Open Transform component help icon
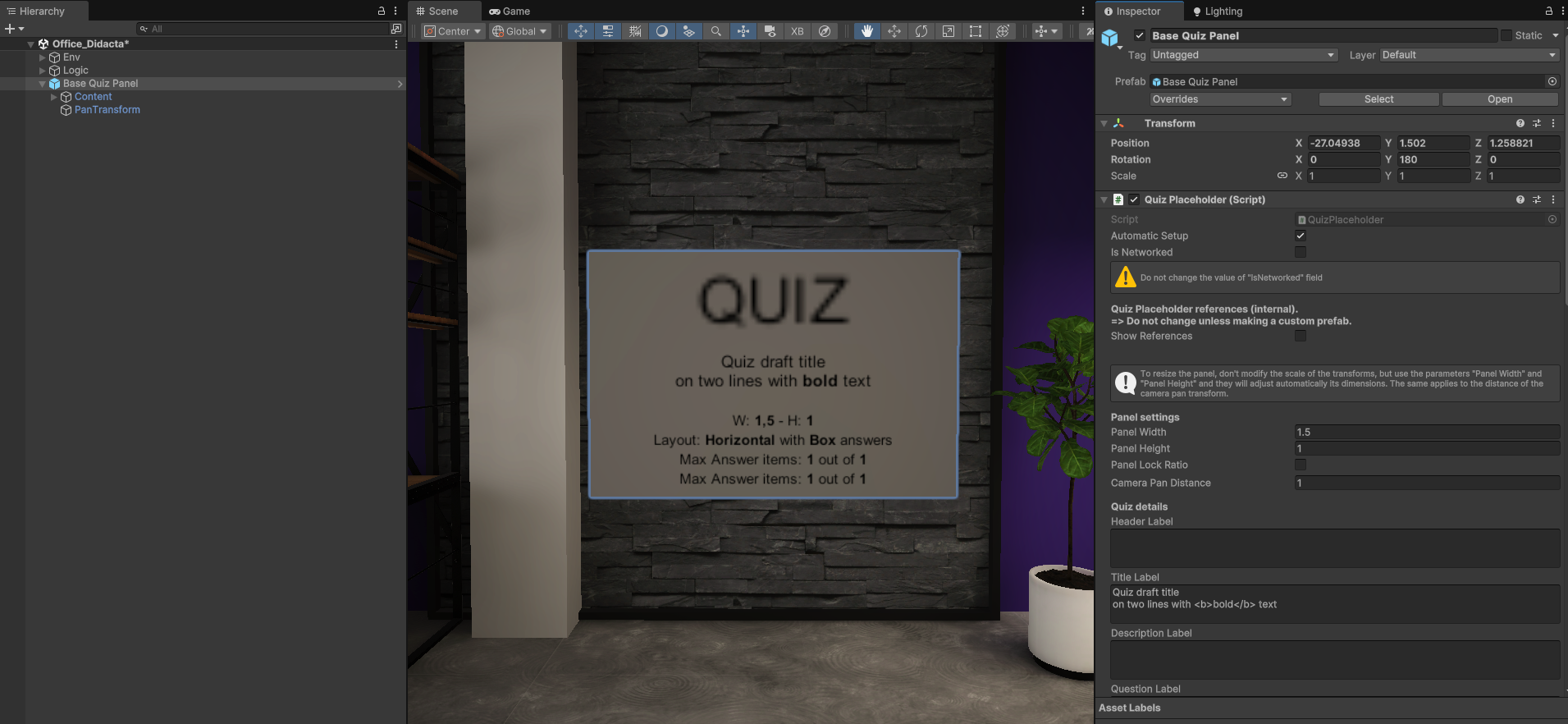Image resolution: width=1568 pixels, height=724 pixels. pyautogui.click(x=1520, y=123)
